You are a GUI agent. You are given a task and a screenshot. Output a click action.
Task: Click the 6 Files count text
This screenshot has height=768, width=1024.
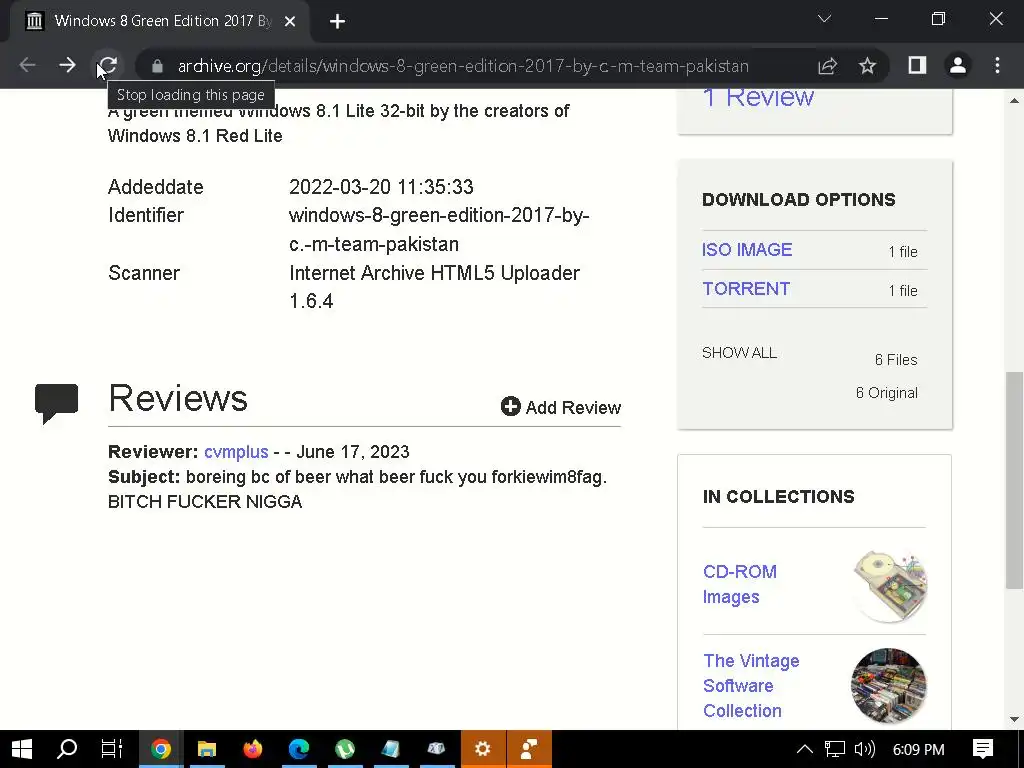896,360
